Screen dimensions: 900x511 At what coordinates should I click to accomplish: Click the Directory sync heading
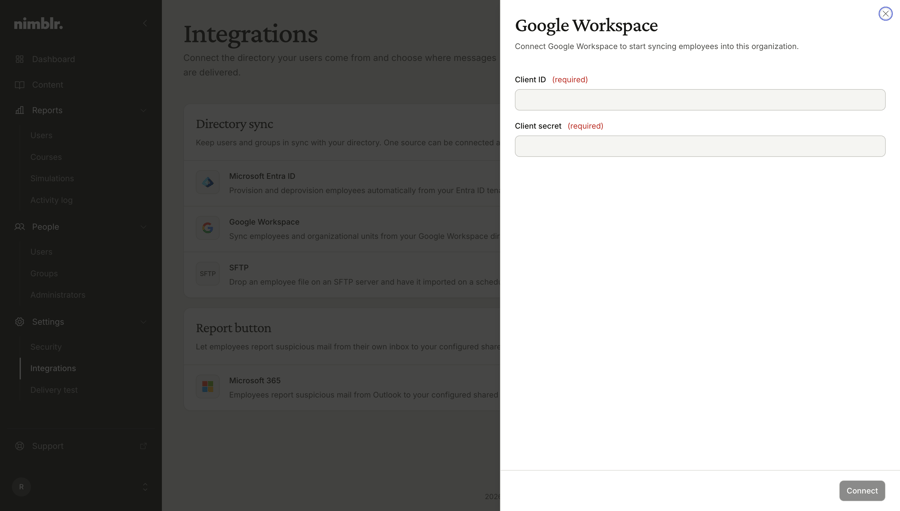pyautogui.click(x=234, y=124)
